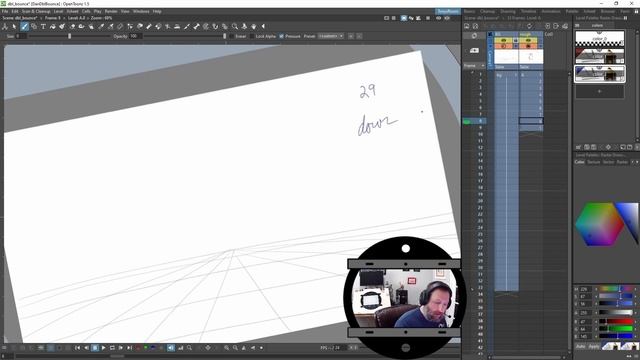Select the Selection arrow tool
This screenshot has width=640, height=360.
click(x=14, y=27)
